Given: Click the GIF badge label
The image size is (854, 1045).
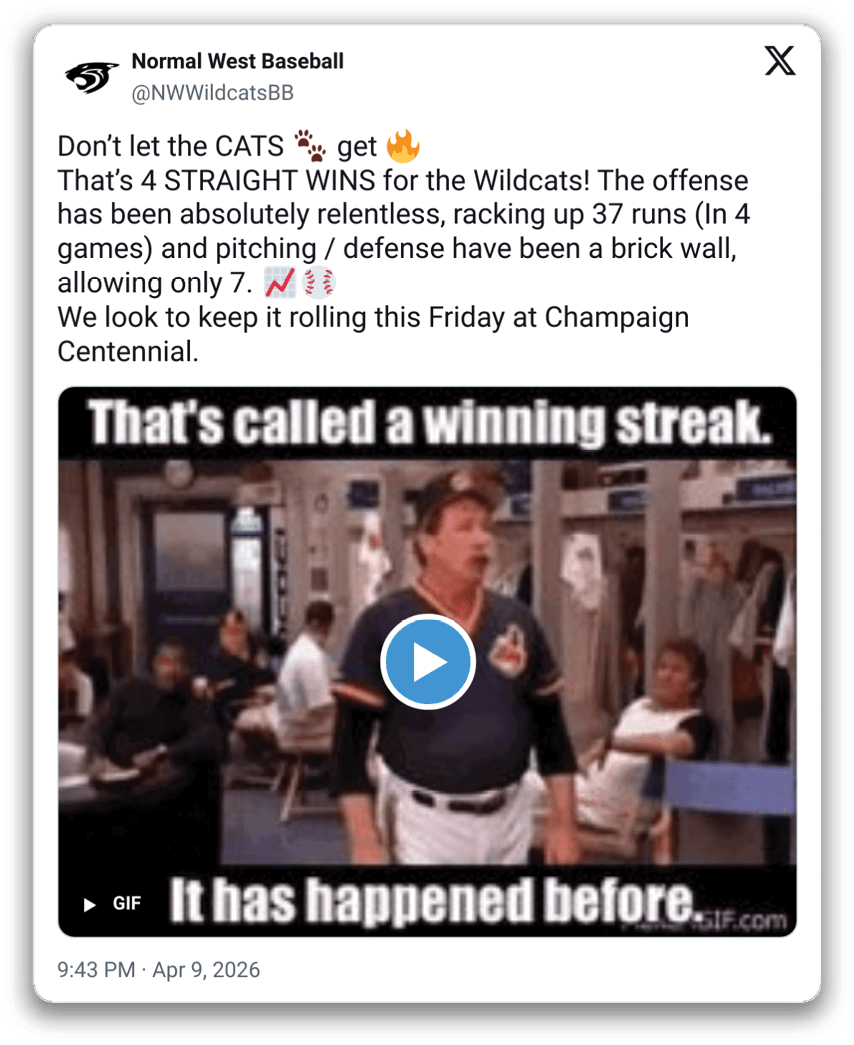Looking at the screenshot, I should click(127, 904).
